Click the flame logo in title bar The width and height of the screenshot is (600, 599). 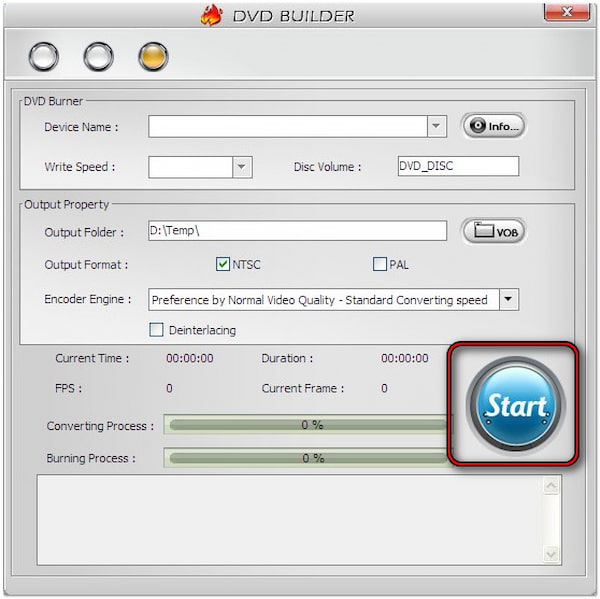pos(211,14)
